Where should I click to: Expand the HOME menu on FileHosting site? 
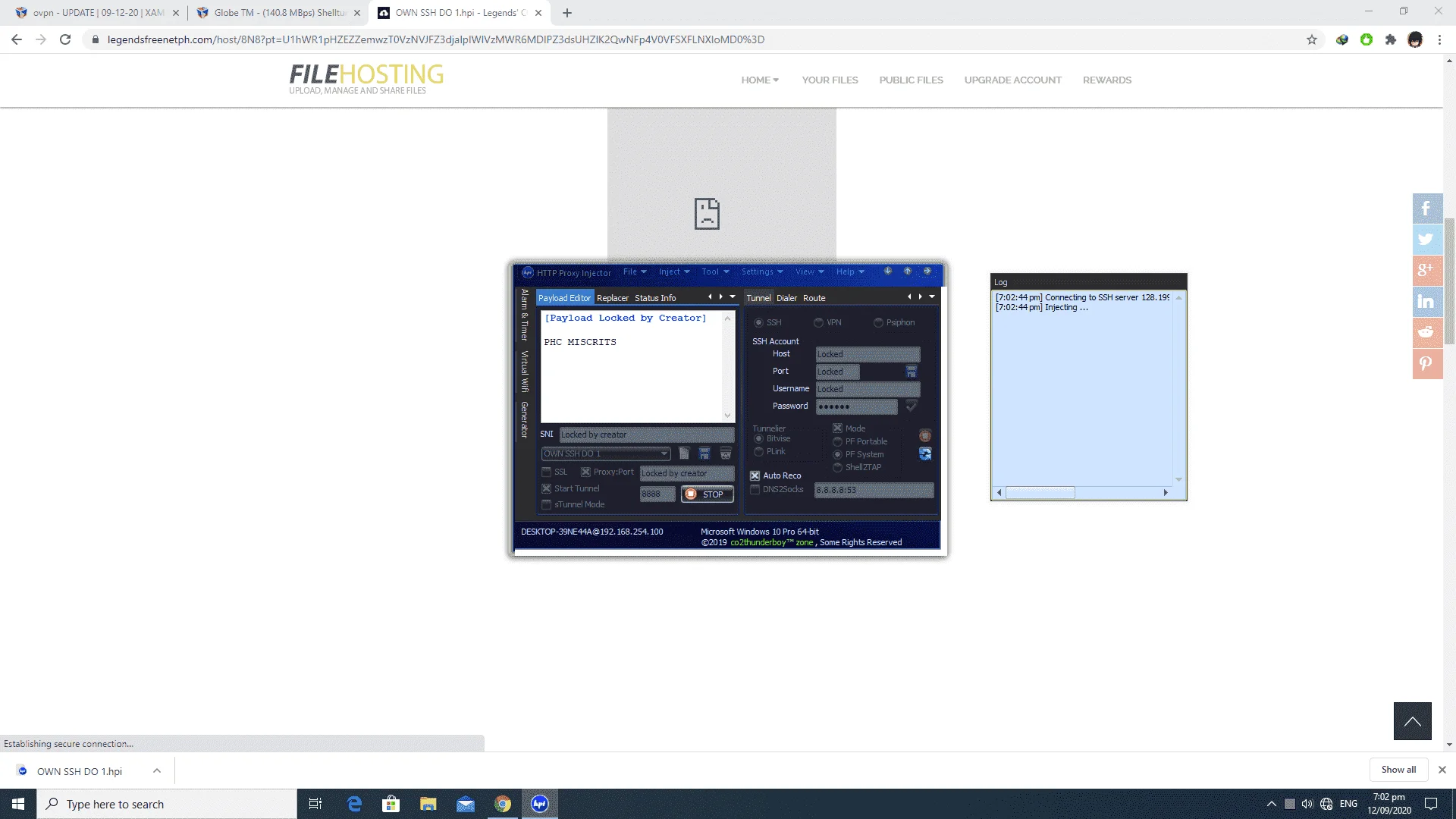click(x=760, y=80)
